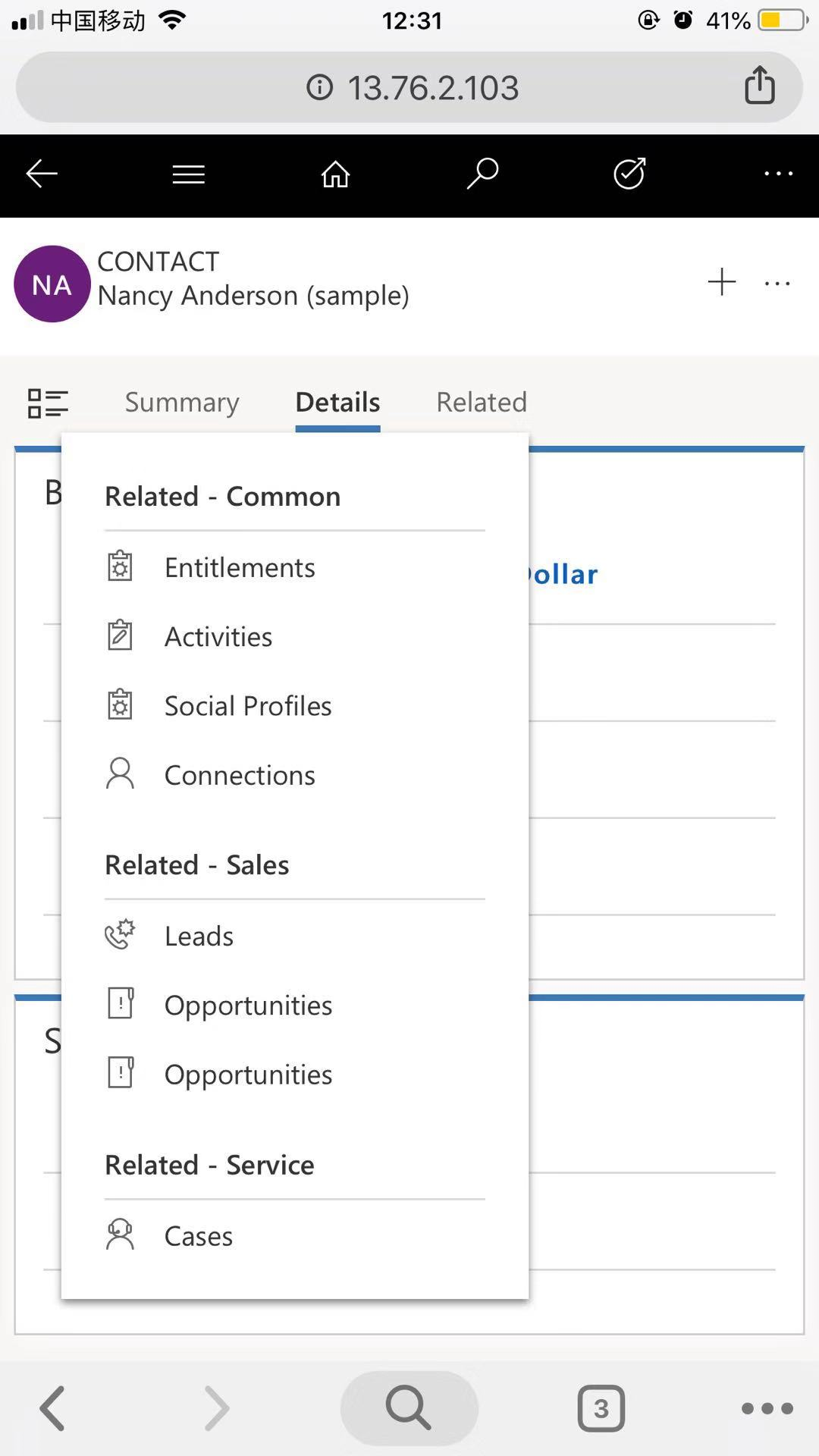Open the hamburger site map menu

tap(189, 174)
